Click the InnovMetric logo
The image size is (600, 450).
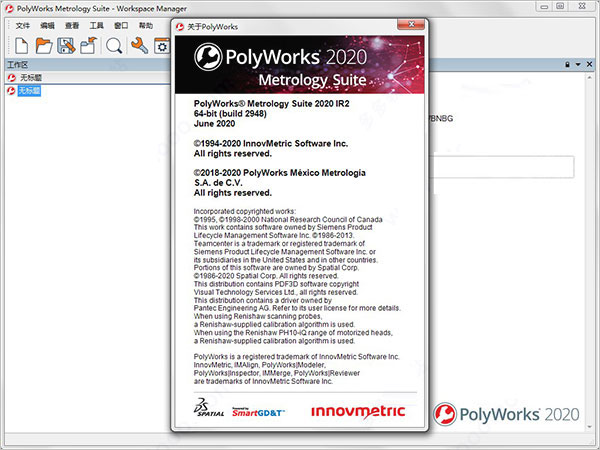pyautogui.click(x=358, y=411)
